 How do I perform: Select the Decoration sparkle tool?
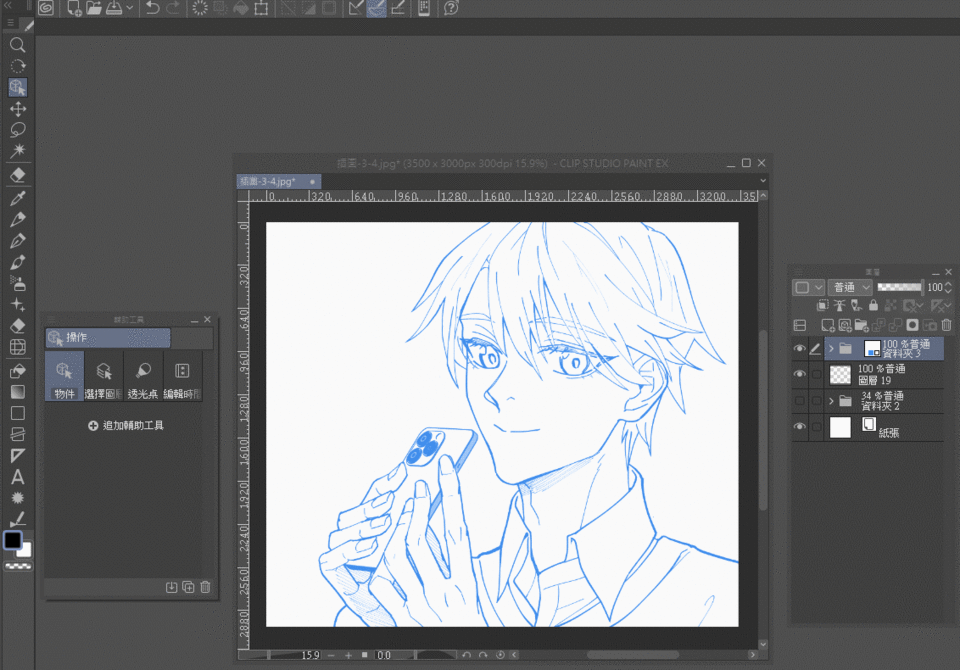[x=18, y=304]
